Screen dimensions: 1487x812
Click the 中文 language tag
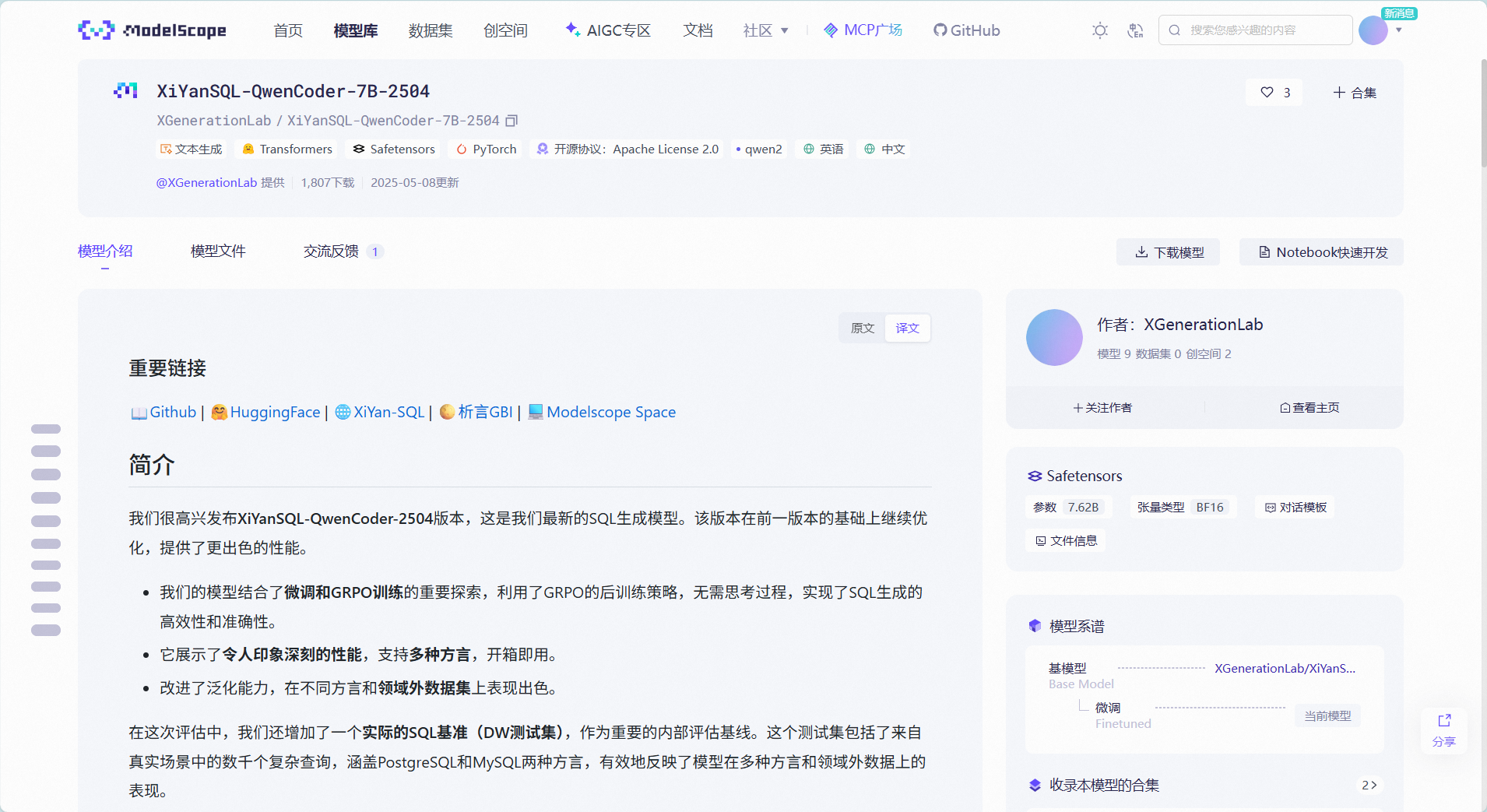tap(884, 149)
